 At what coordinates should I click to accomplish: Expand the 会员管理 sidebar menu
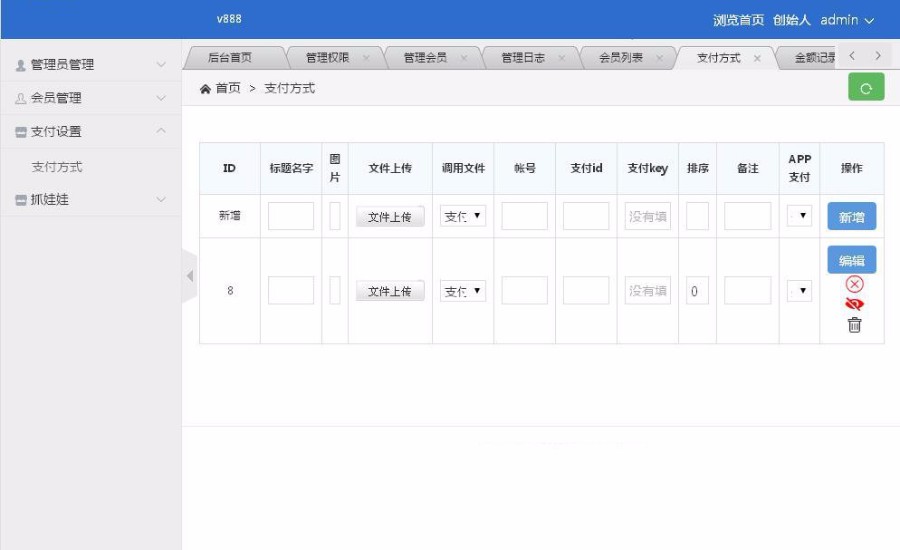click(x=91, y=98)
